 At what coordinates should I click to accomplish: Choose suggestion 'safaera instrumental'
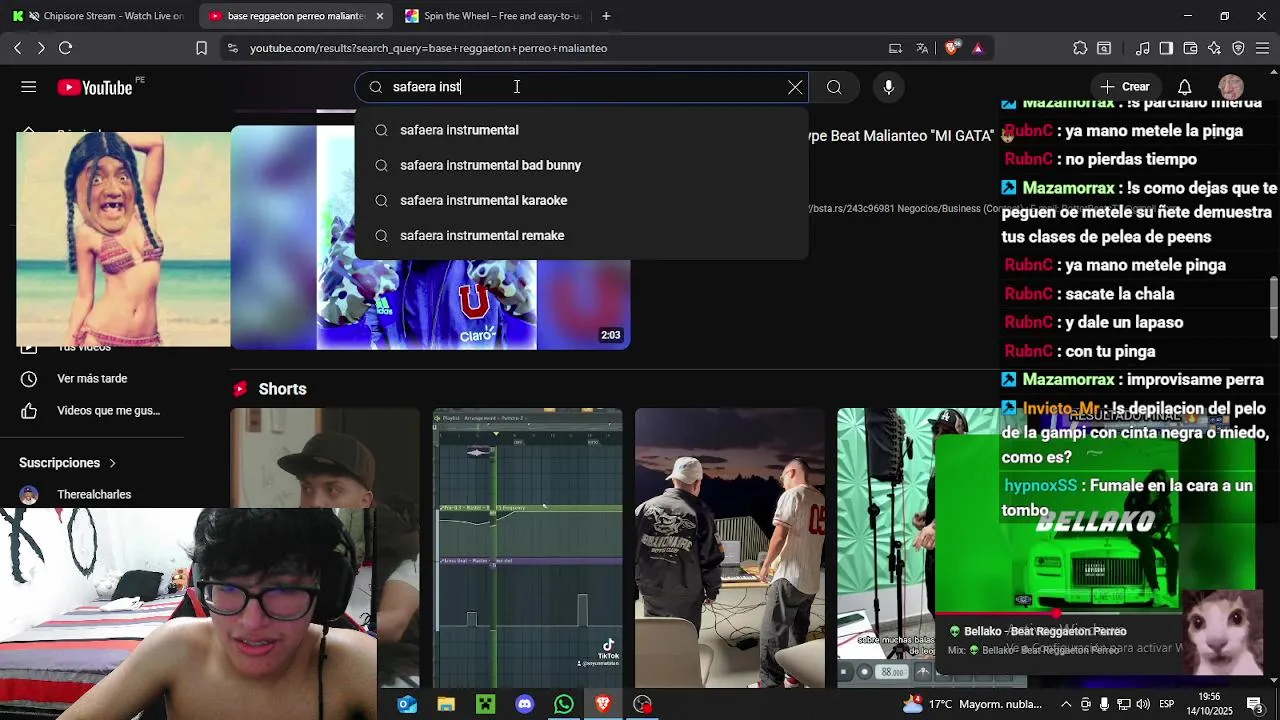click(581, 130)
